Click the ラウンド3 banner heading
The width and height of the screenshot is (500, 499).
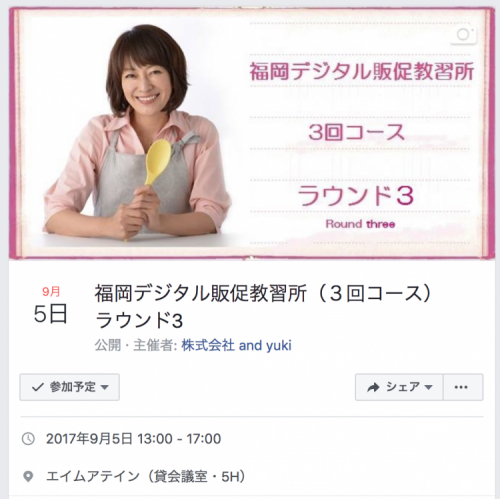click(356, 196)
